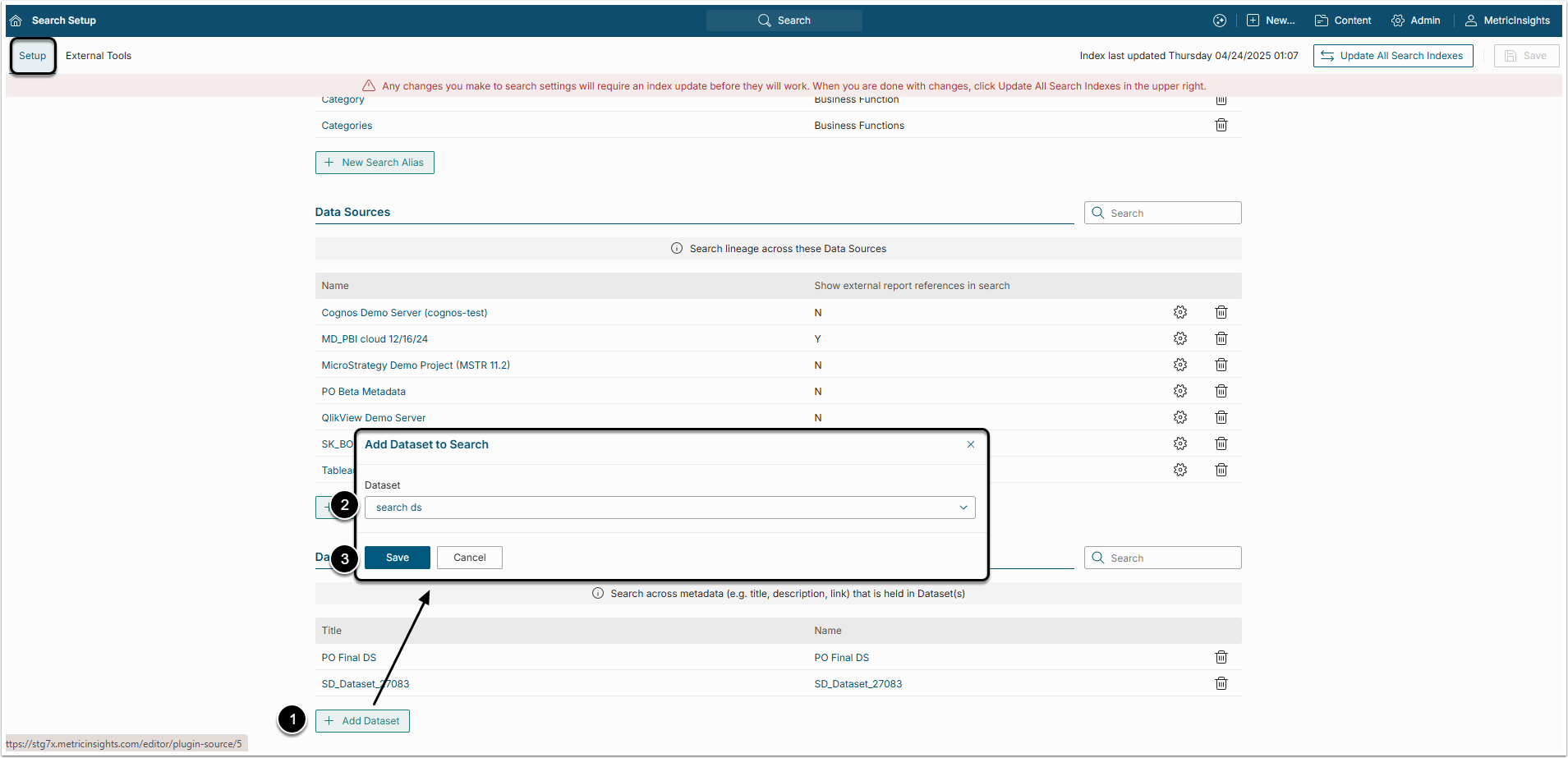Remove the Categories search alias

1221,126
